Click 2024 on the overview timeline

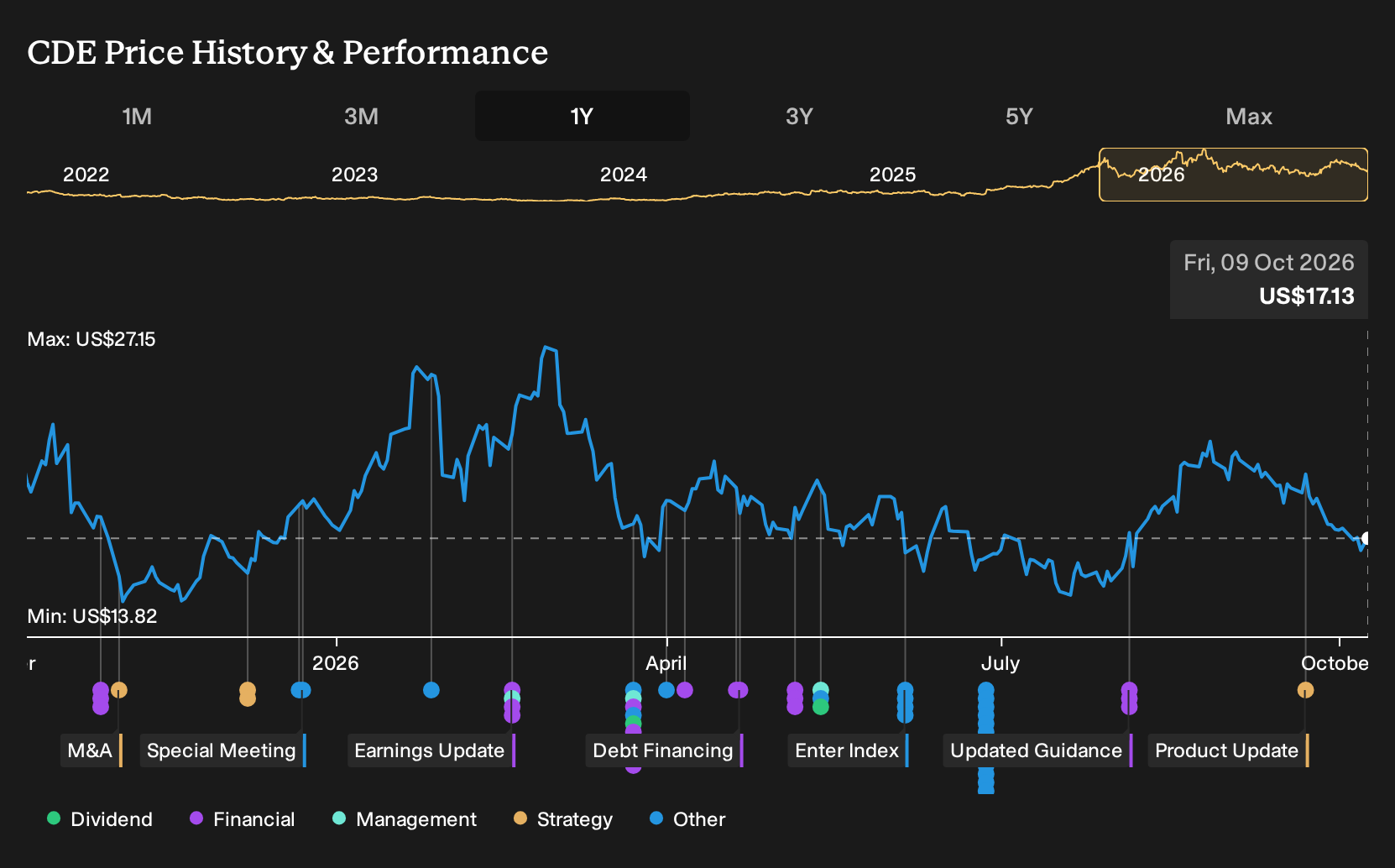(623, 175)
